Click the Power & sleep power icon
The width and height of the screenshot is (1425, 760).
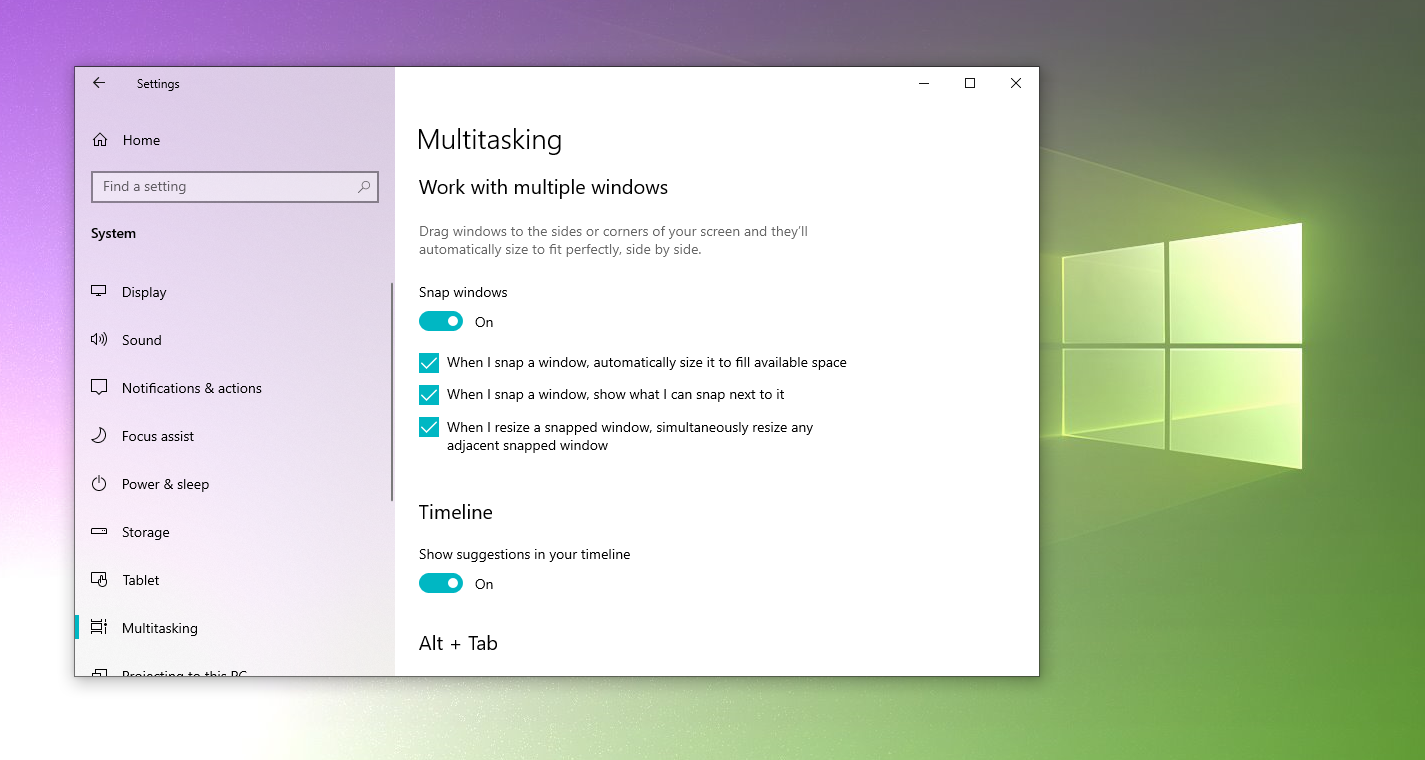tap(98, 483)
